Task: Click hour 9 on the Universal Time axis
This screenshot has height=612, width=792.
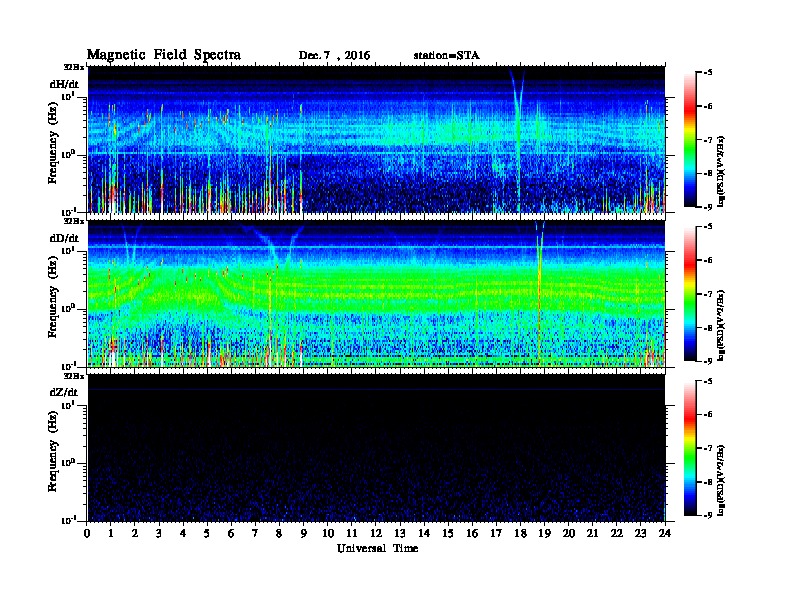Action: point(304,533)
